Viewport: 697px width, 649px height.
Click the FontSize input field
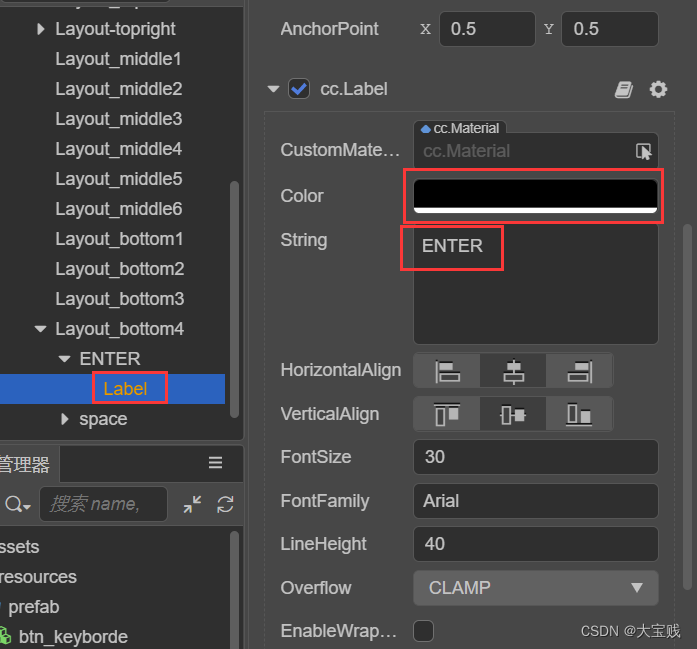tap(535, 457)
